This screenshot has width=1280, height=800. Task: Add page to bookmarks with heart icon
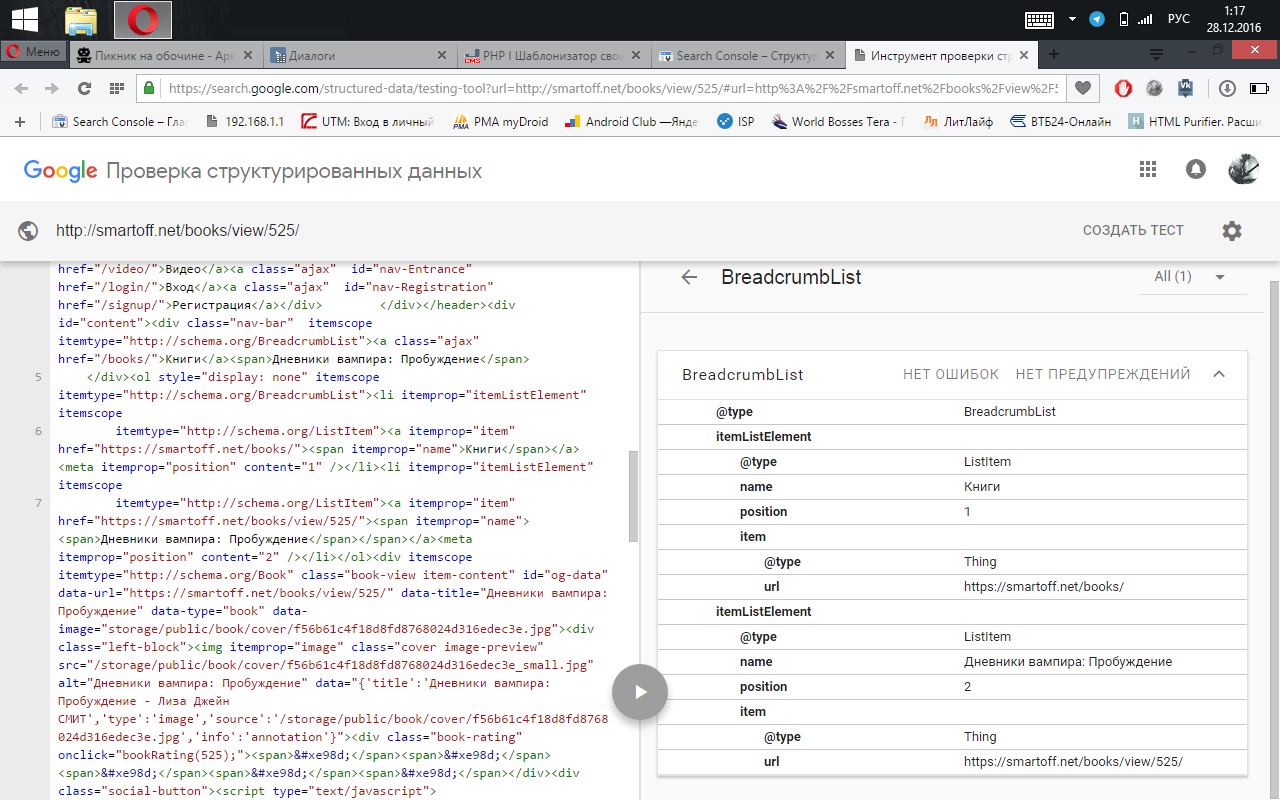click(x=1081, y=88)
